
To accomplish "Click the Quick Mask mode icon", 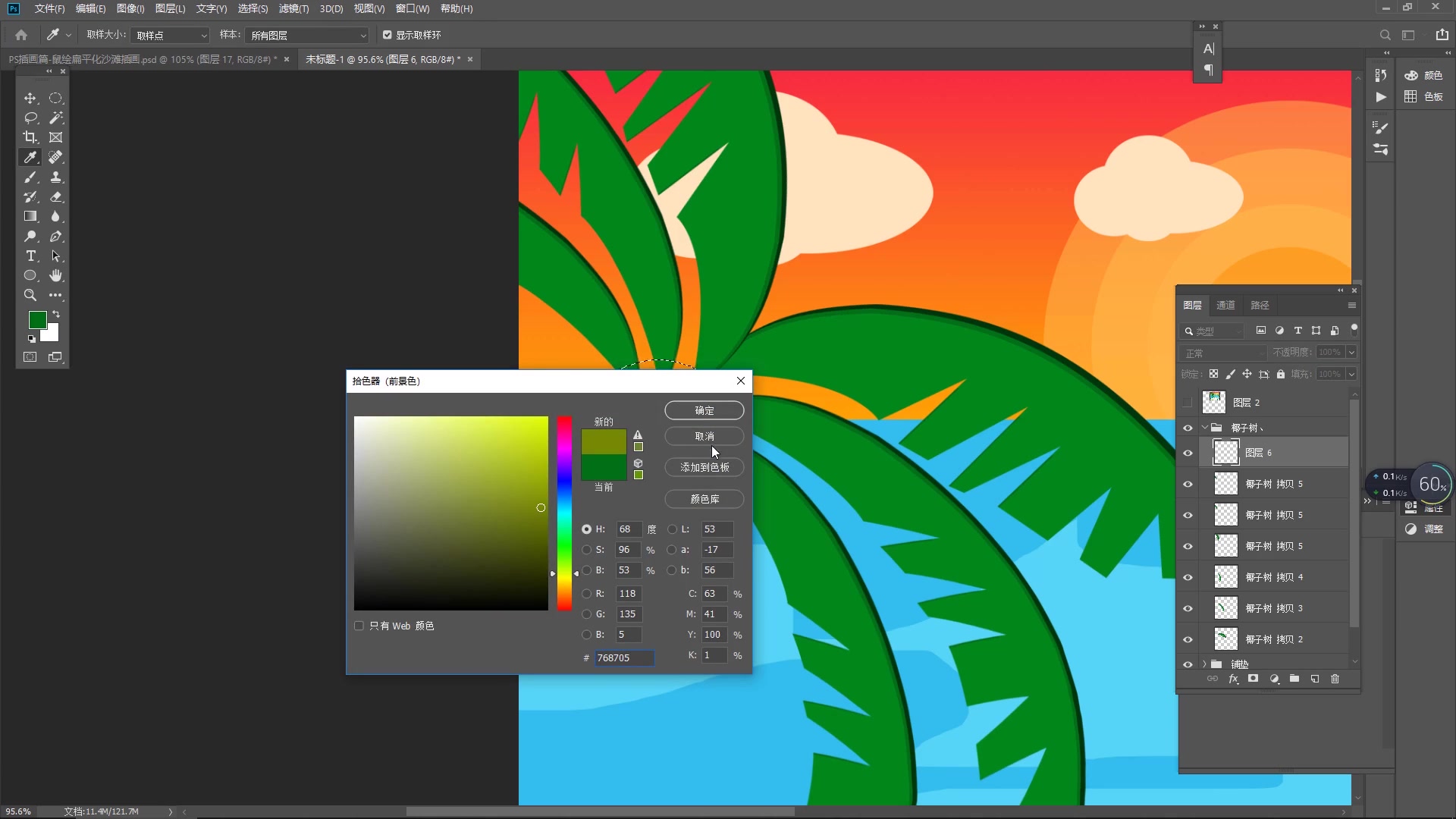I will pos(30,357).
